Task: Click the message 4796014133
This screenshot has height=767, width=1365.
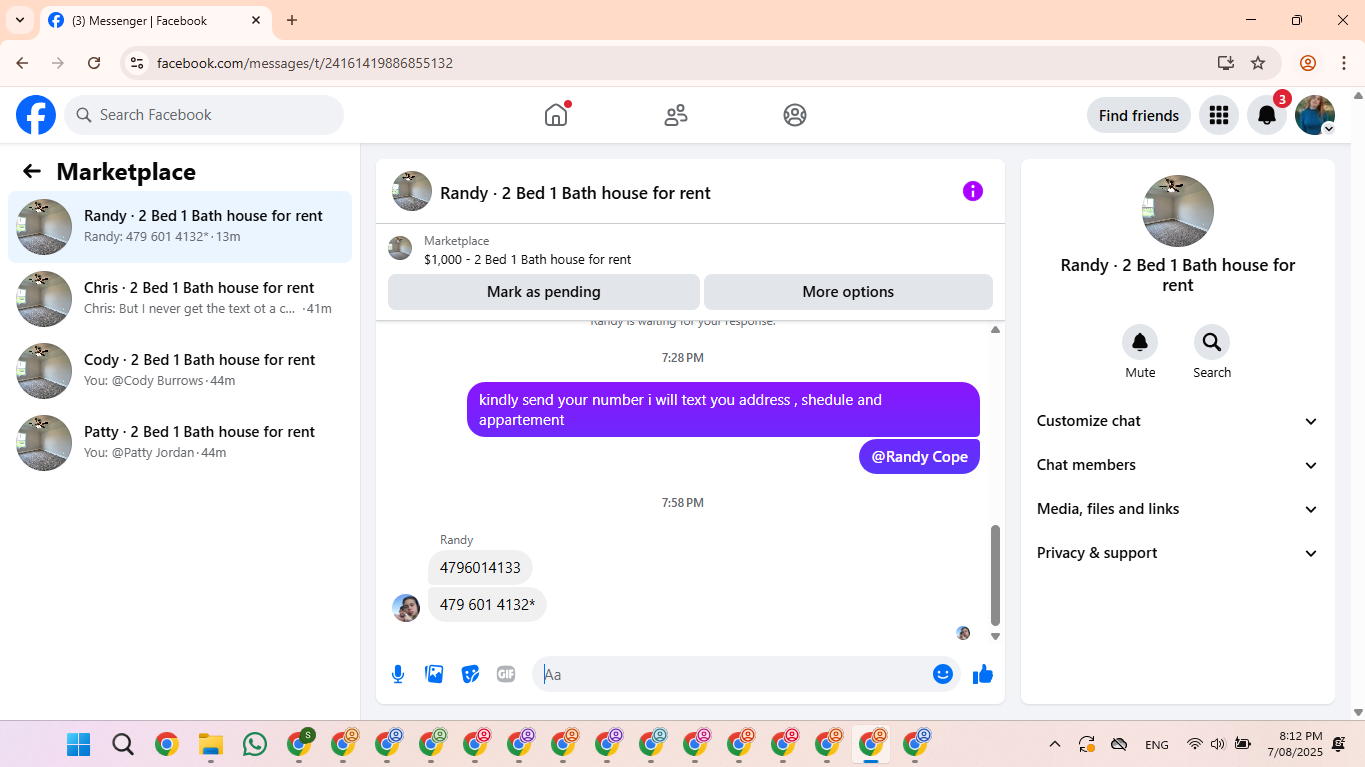Action: click(480, 568)
